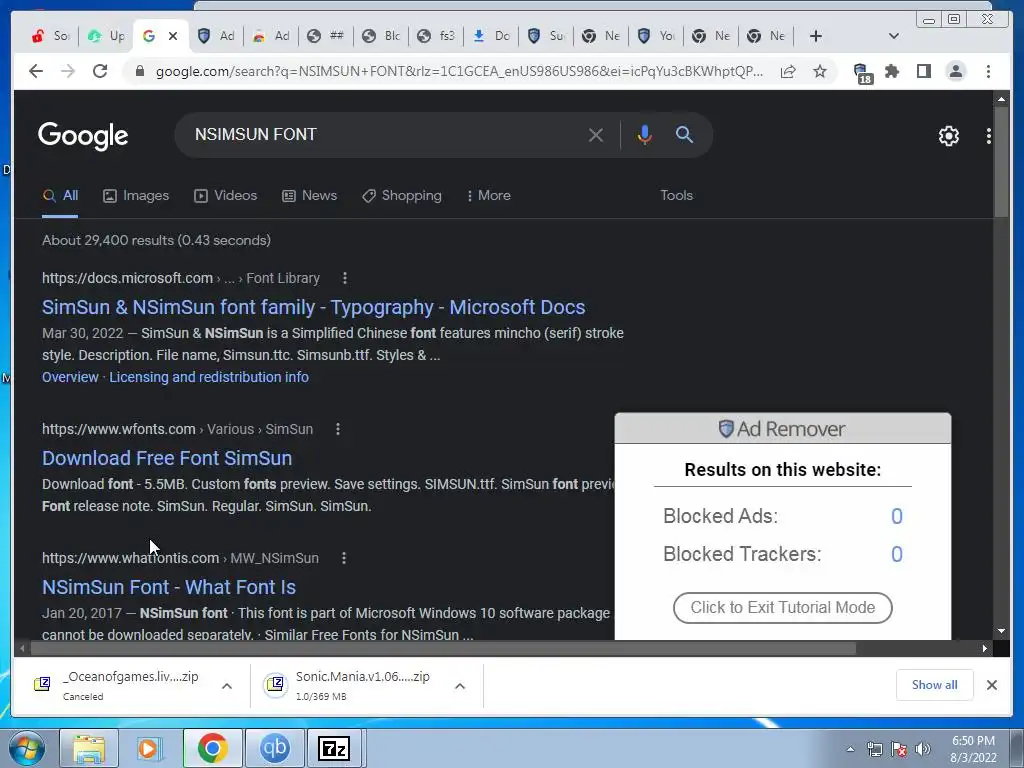Open the Google apps dots menu
Viewport: 1024px width, 768px height.
(989, 136)
